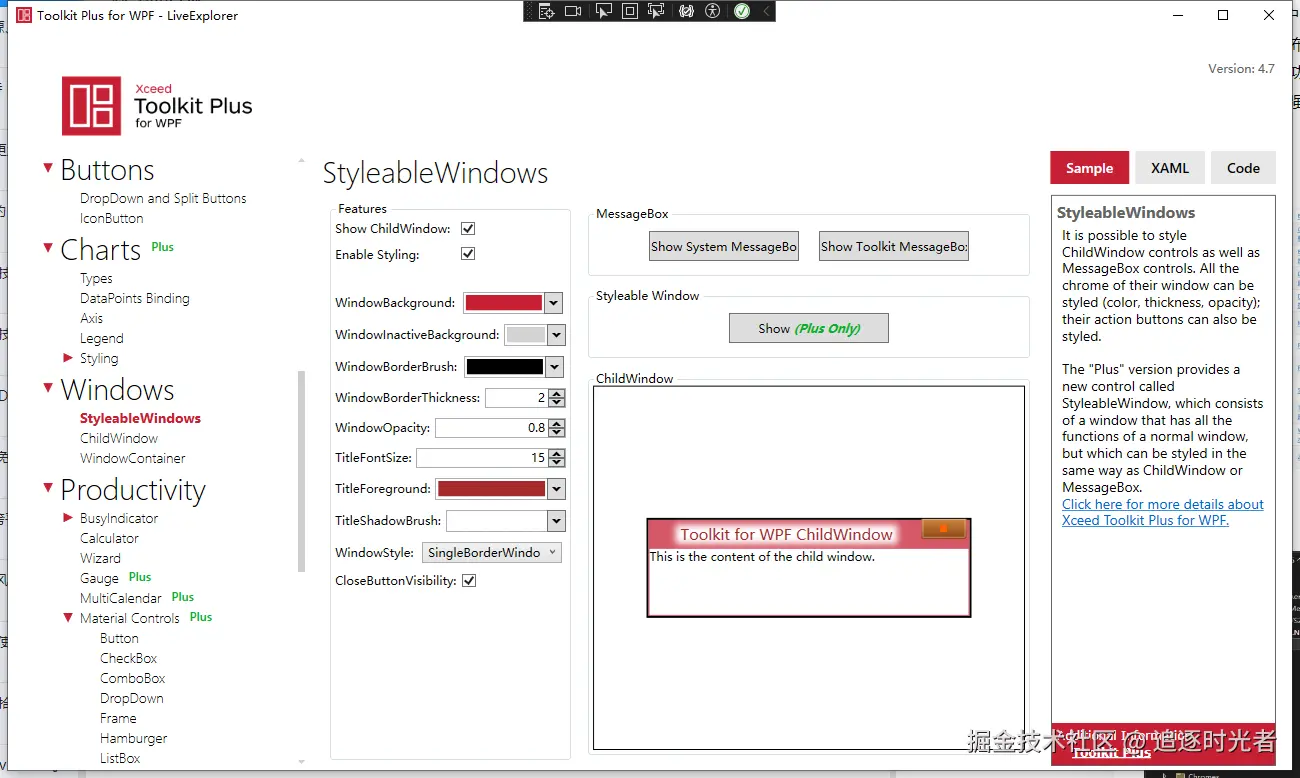This screenshot has width=1300, height=778.
Task: Switch to the XAML tab
Action: coord(1170,168)
